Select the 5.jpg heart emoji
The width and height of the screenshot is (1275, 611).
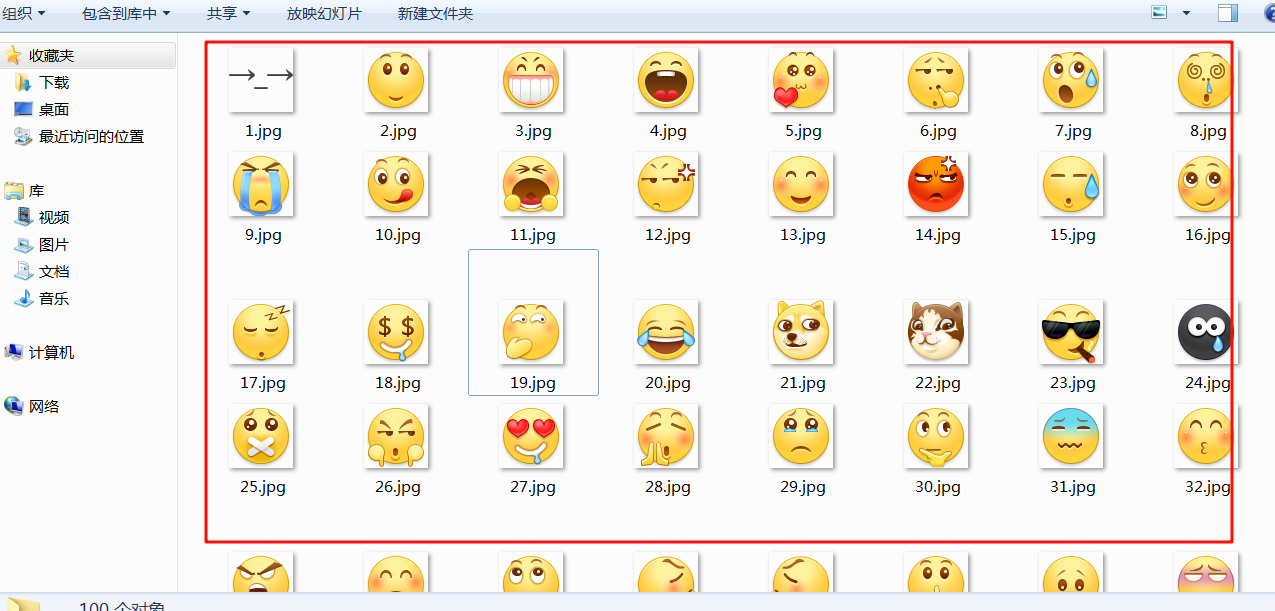pos(802,80)
